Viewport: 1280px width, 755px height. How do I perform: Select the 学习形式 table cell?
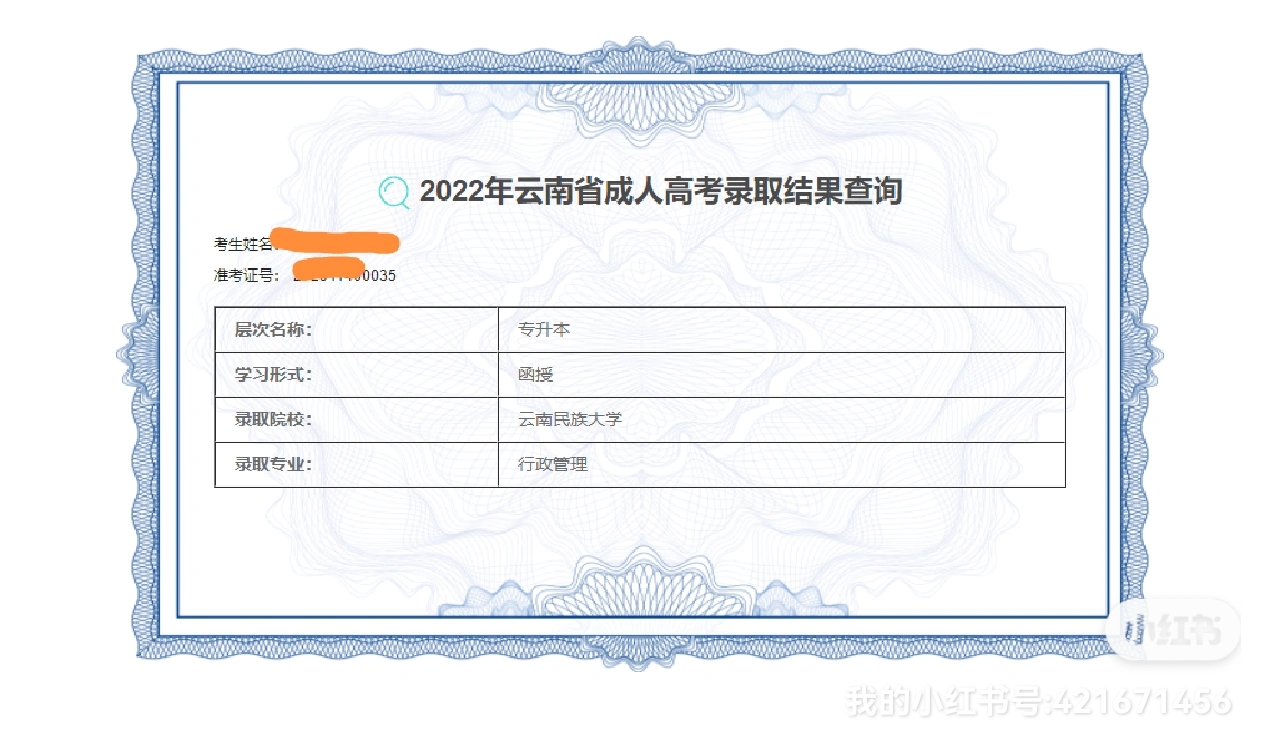coord(357,375)
